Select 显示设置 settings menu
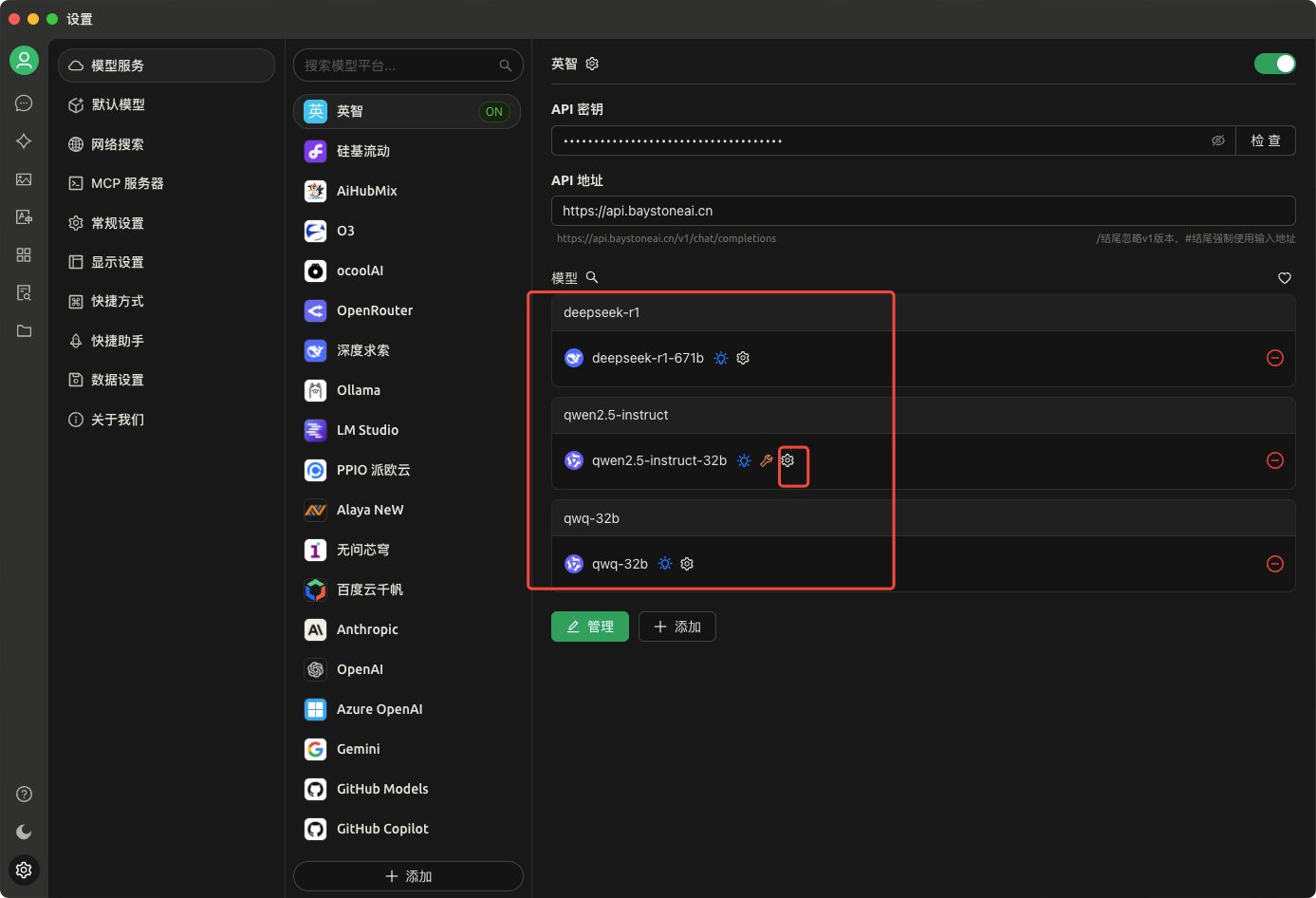 166,262
